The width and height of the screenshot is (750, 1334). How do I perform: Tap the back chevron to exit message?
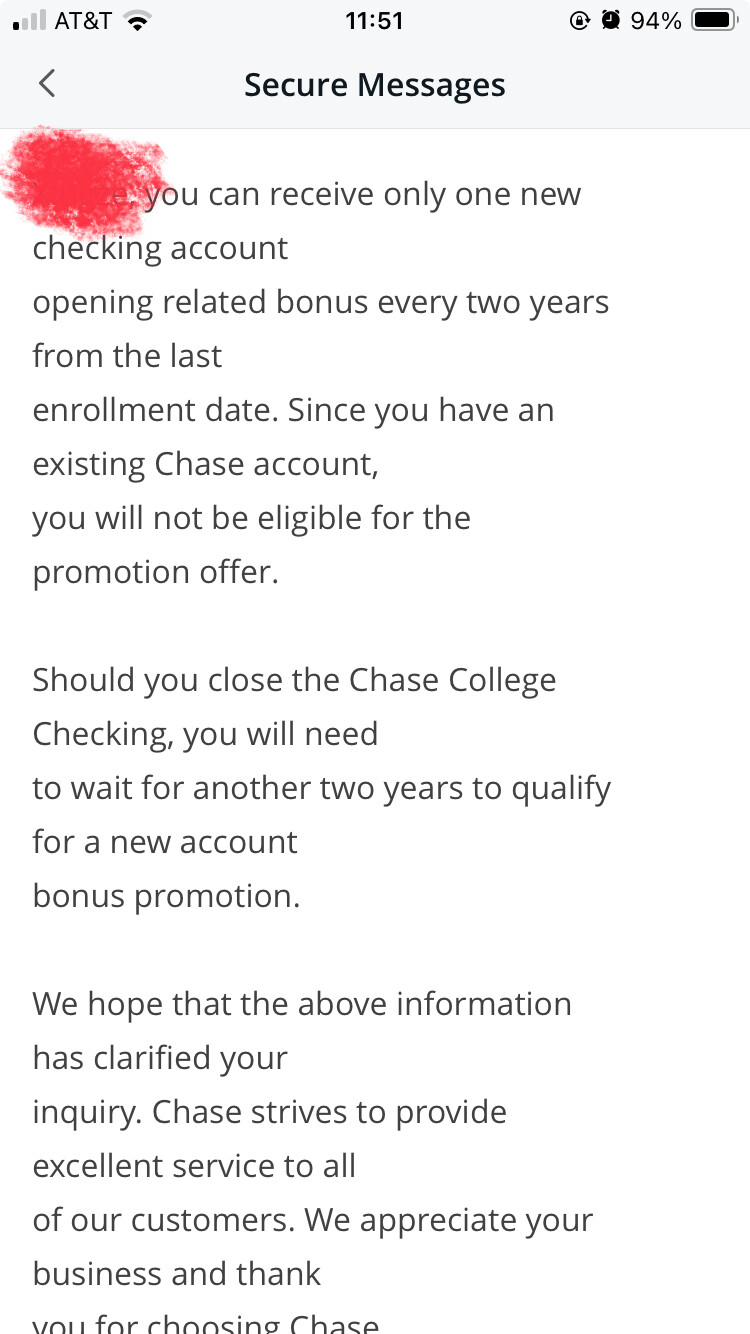point(47,84)
